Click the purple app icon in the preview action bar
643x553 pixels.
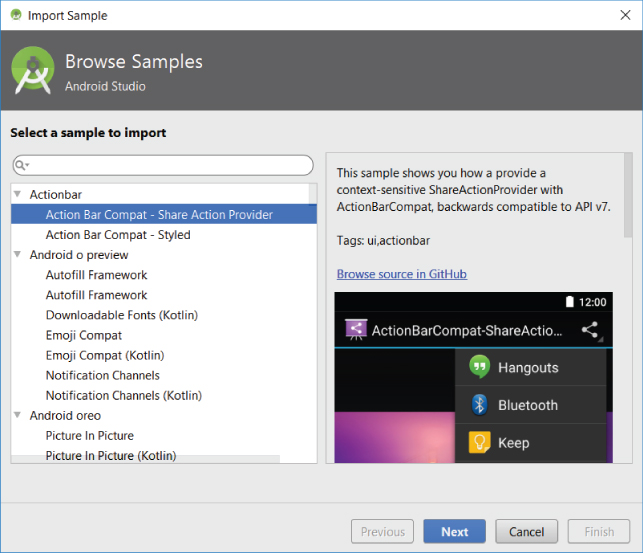pos(356,330)
